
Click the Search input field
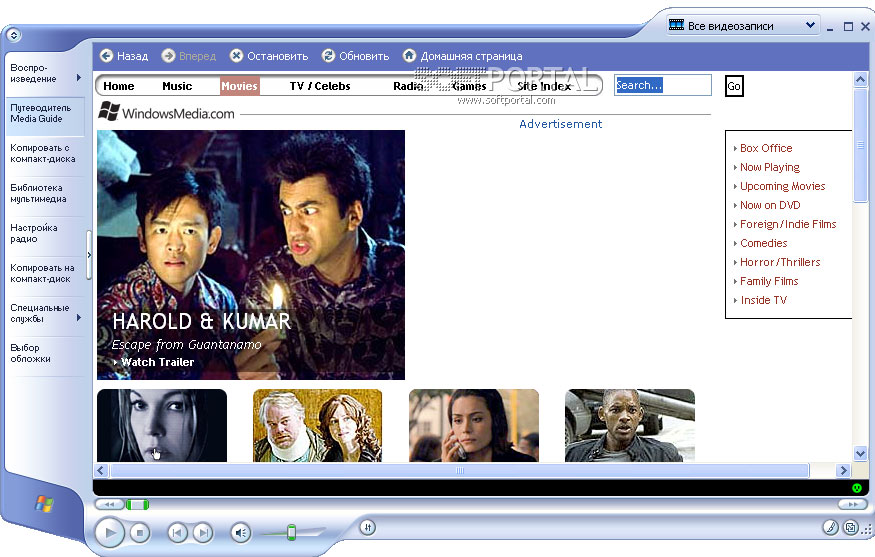coord(663,85)
